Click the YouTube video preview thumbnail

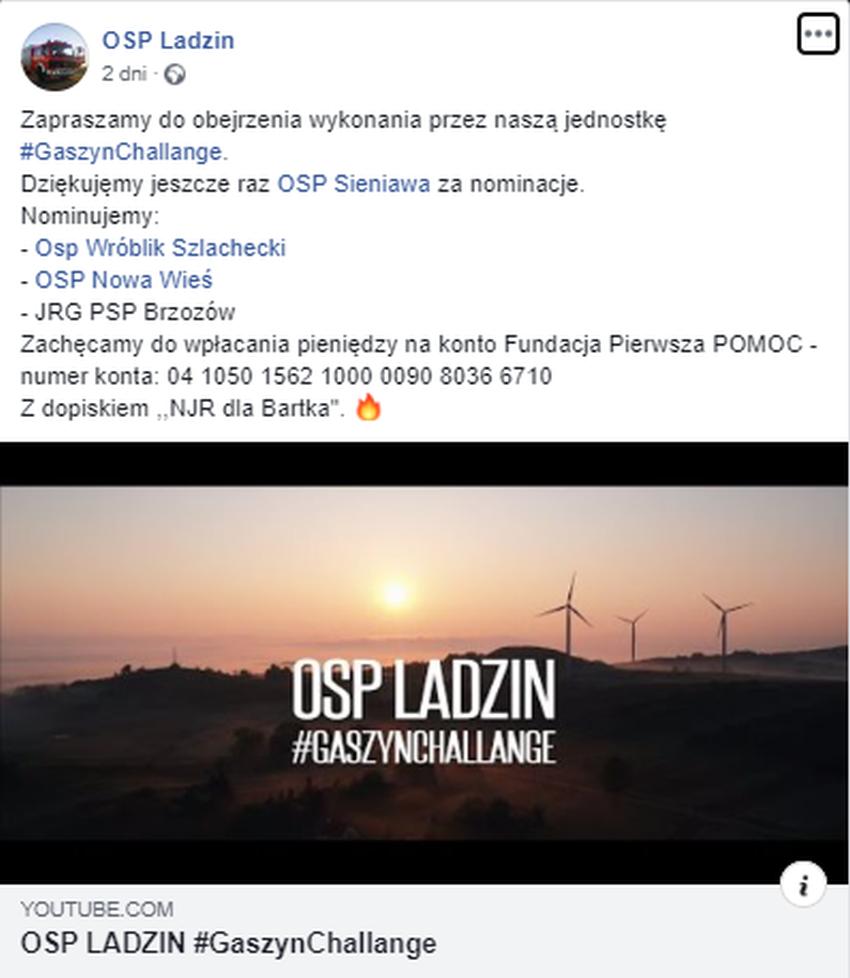pyautogui.click(x=424, y=663)
